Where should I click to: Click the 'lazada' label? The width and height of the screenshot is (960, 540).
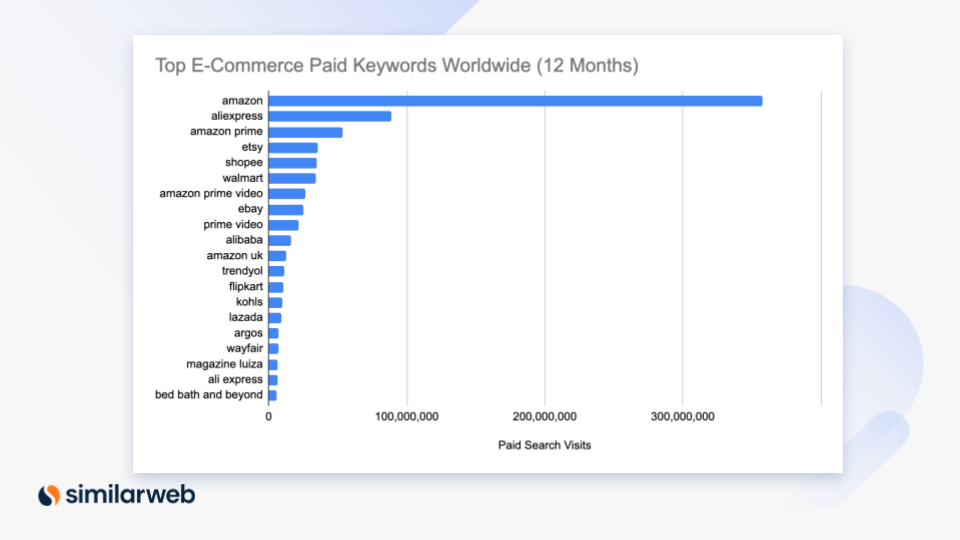pyautogui.click(x=246, y=317)
